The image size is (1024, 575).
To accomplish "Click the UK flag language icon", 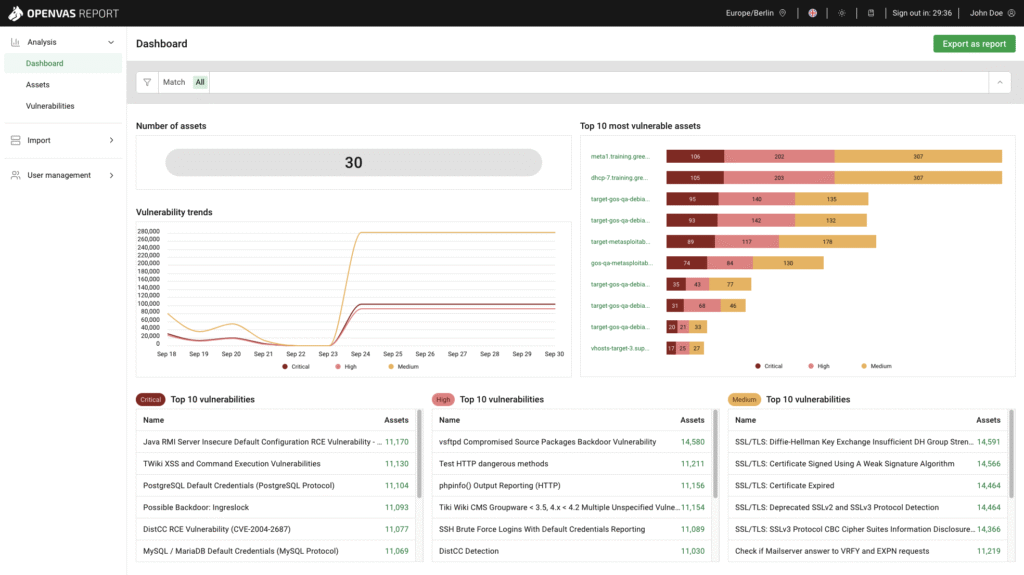I will 812,13.
